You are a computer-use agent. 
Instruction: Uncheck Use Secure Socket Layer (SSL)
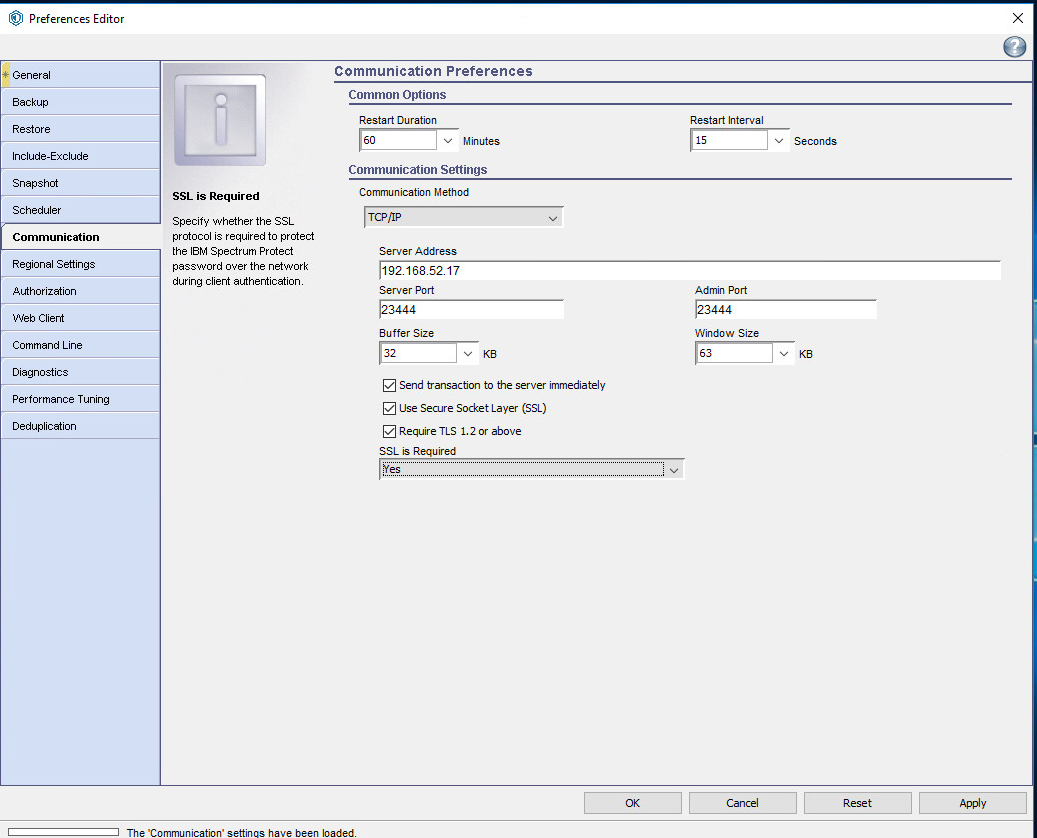[x=390, y=408]
